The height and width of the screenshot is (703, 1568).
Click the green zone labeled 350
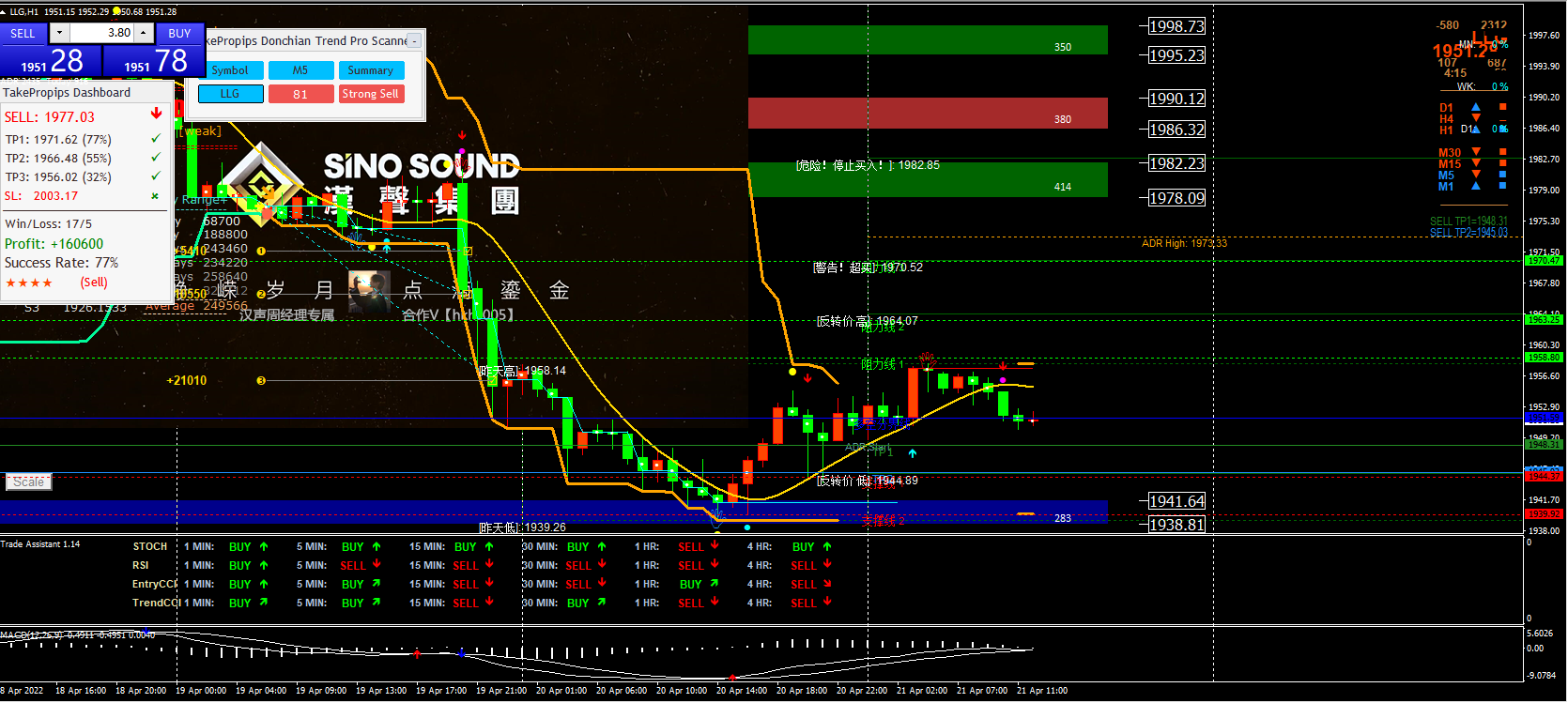tap(928, 39)
